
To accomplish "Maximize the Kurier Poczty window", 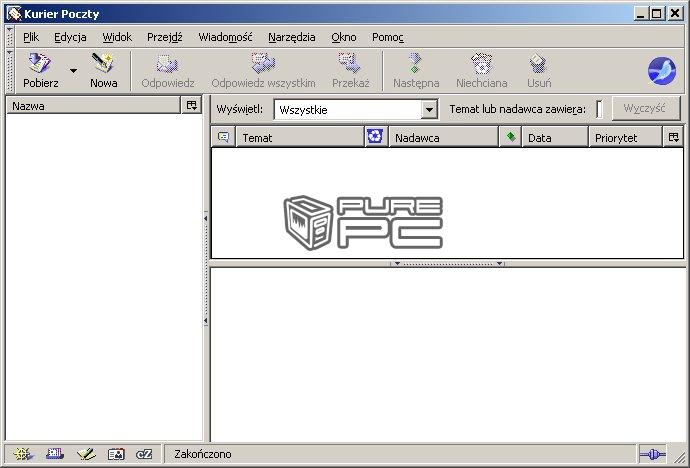I will [656, 14].
